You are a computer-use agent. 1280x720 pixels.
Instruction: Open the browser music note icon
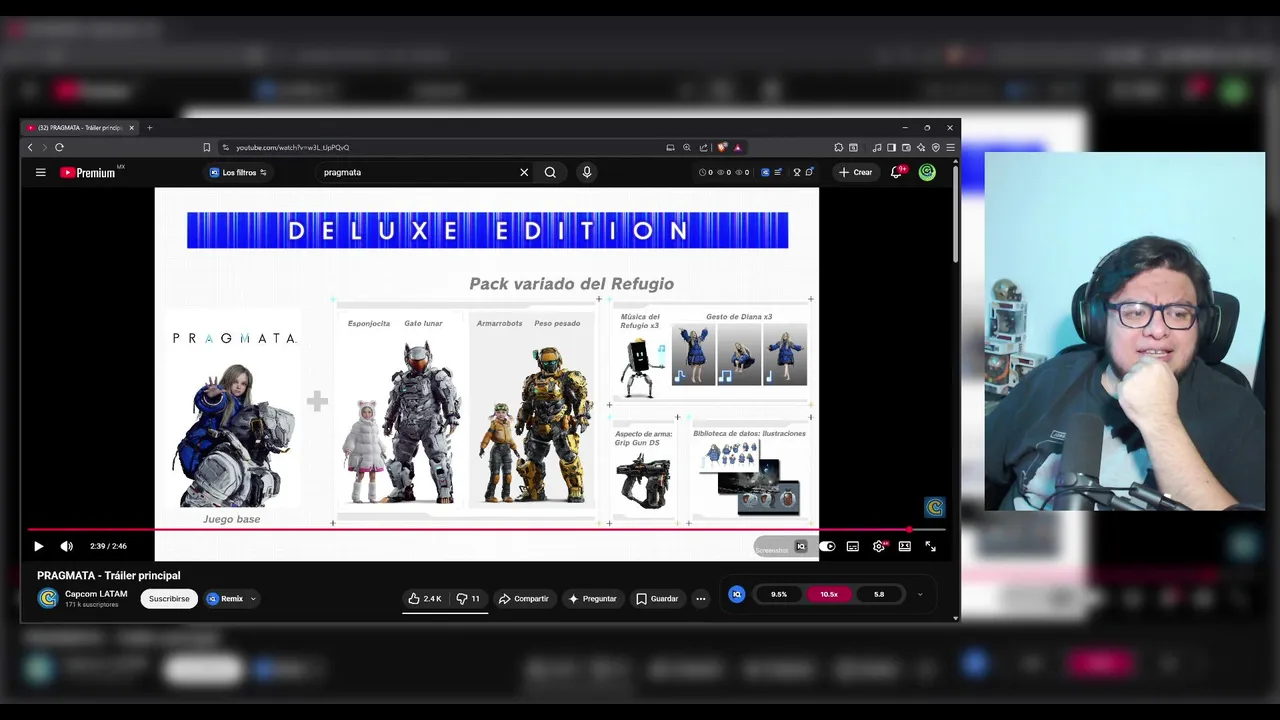click(x=877, y=147)
